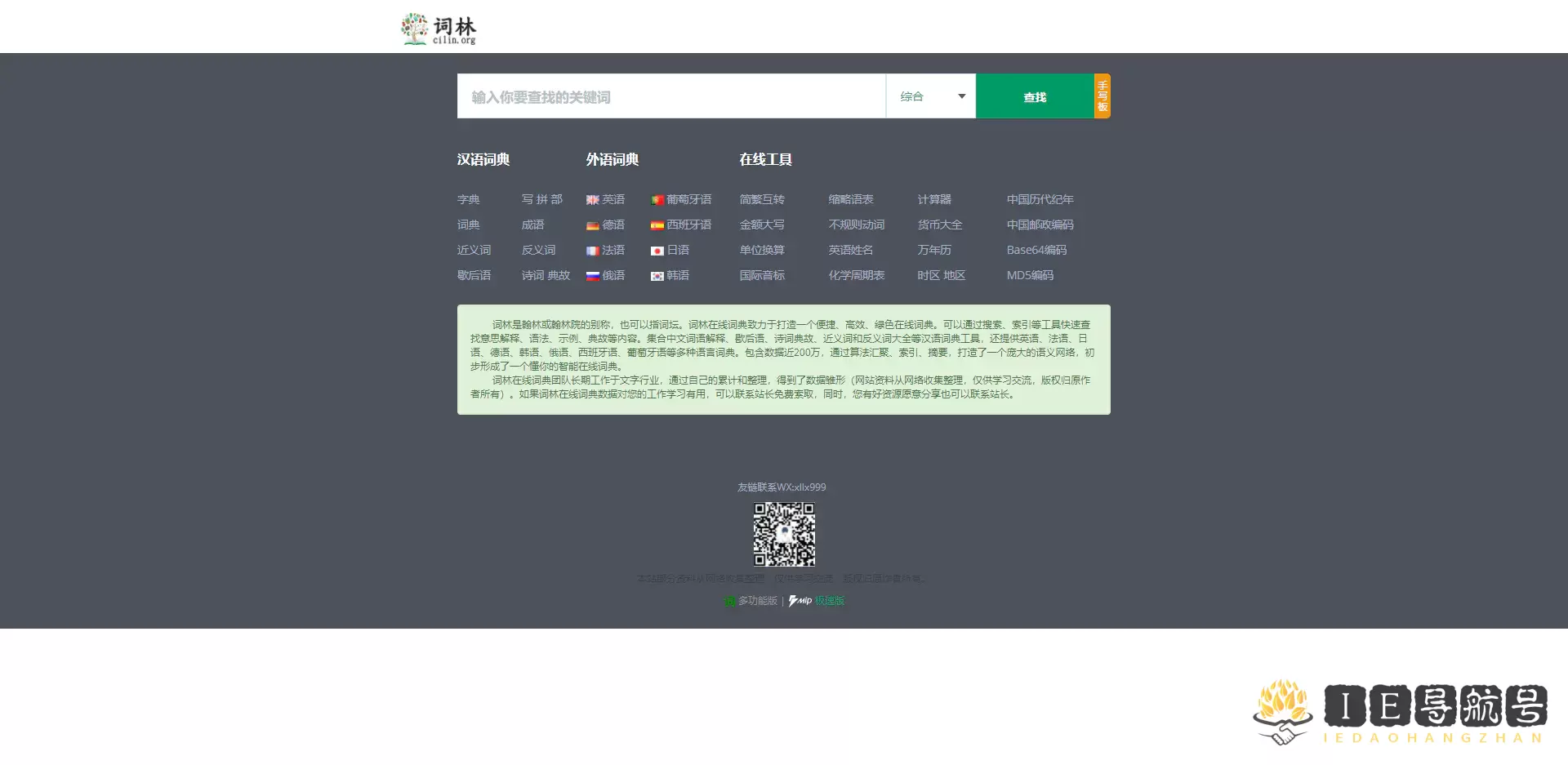Switch to the 手写板 handwriting panel
This screenshot has height=765, width=1568.
click(x=1102, y=96)
